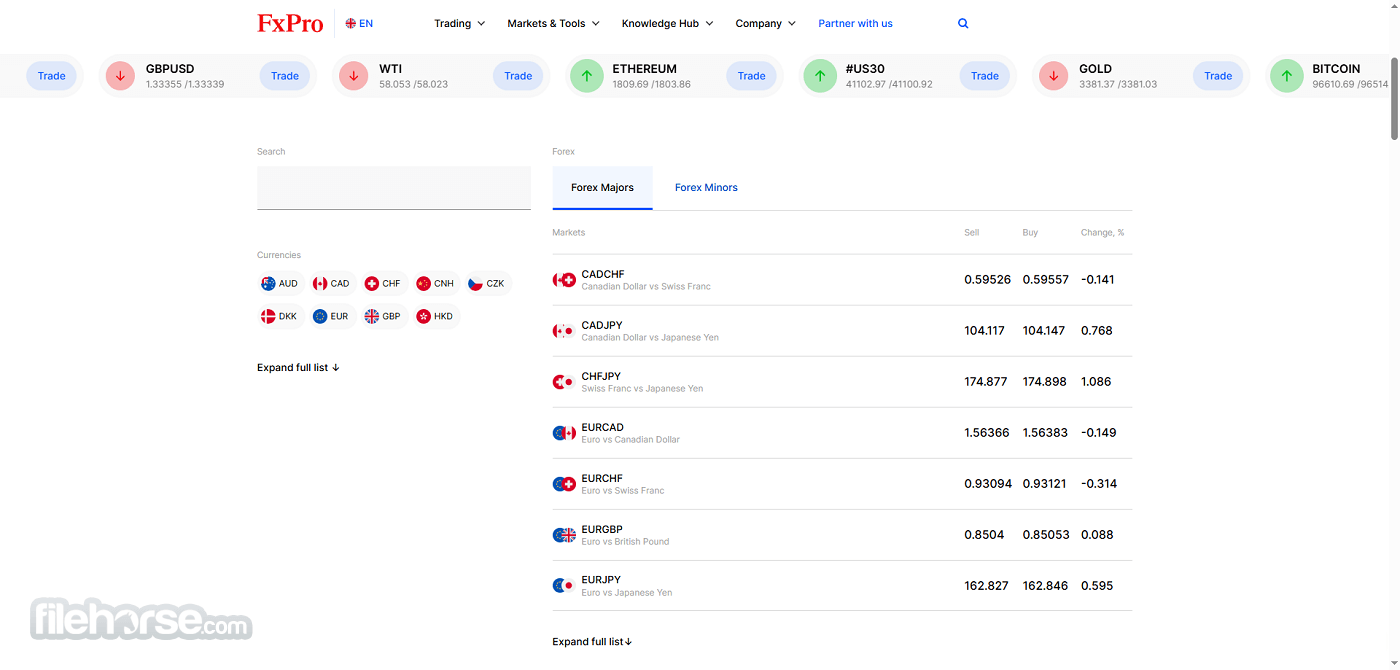Filter by CHF currency chip
Image resolution: width=1400 pixels, height=670 pixels.
[x=383, y=284]
